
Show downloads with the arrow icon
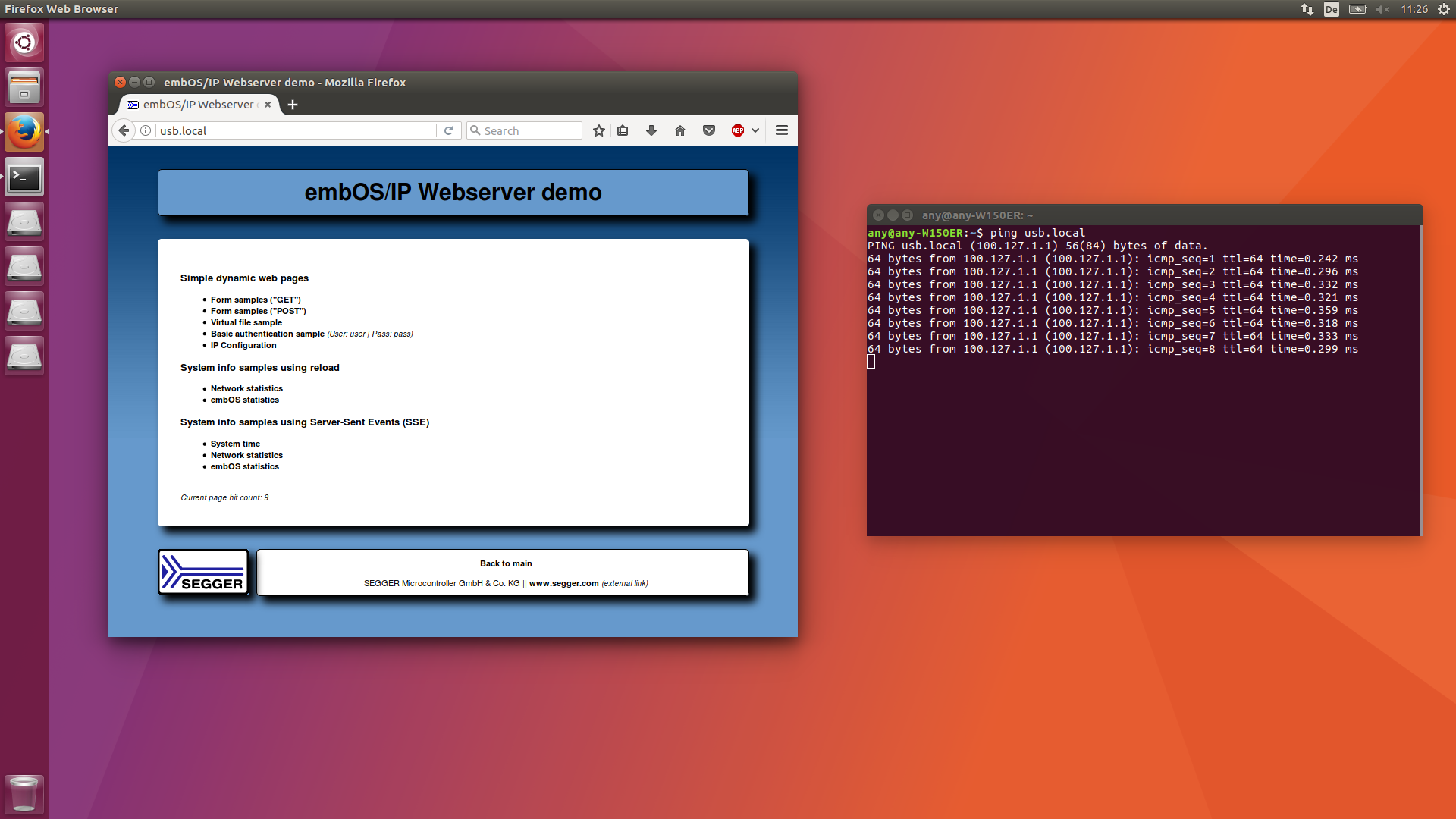(x=651, y=130)
